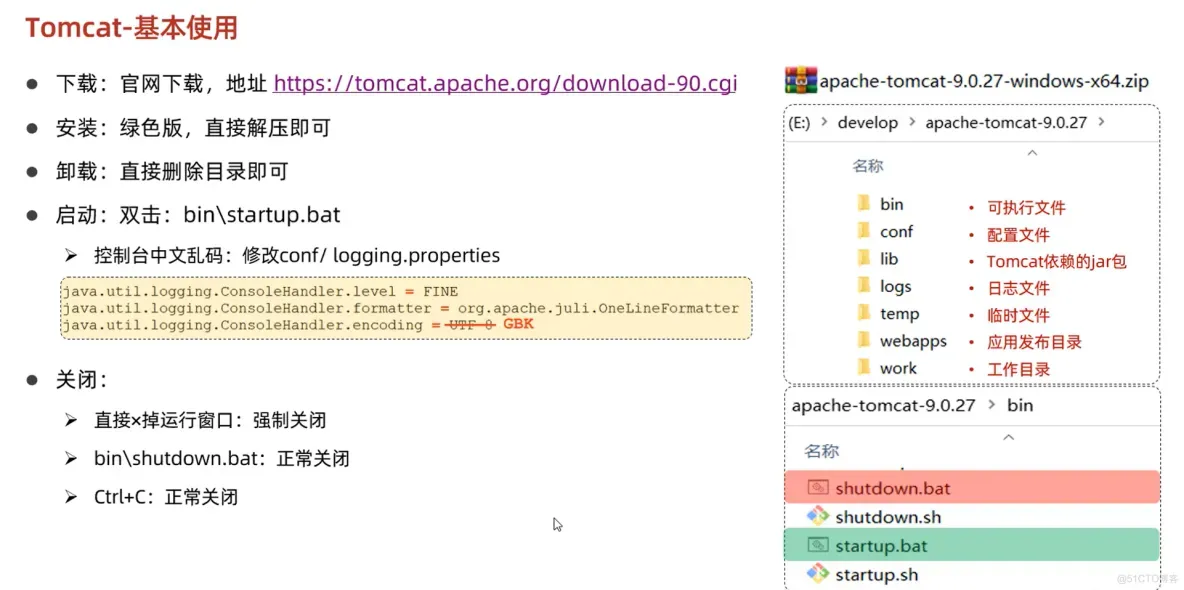Select the conf folder name
This screenshot has width=1184, height=590.
(x=896, y=231)
